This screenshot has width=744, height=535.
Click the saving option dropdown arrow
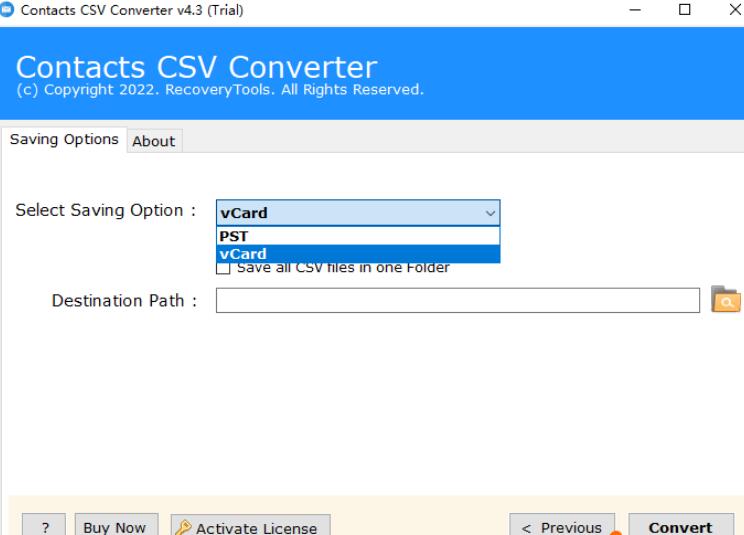coord(490,213)
